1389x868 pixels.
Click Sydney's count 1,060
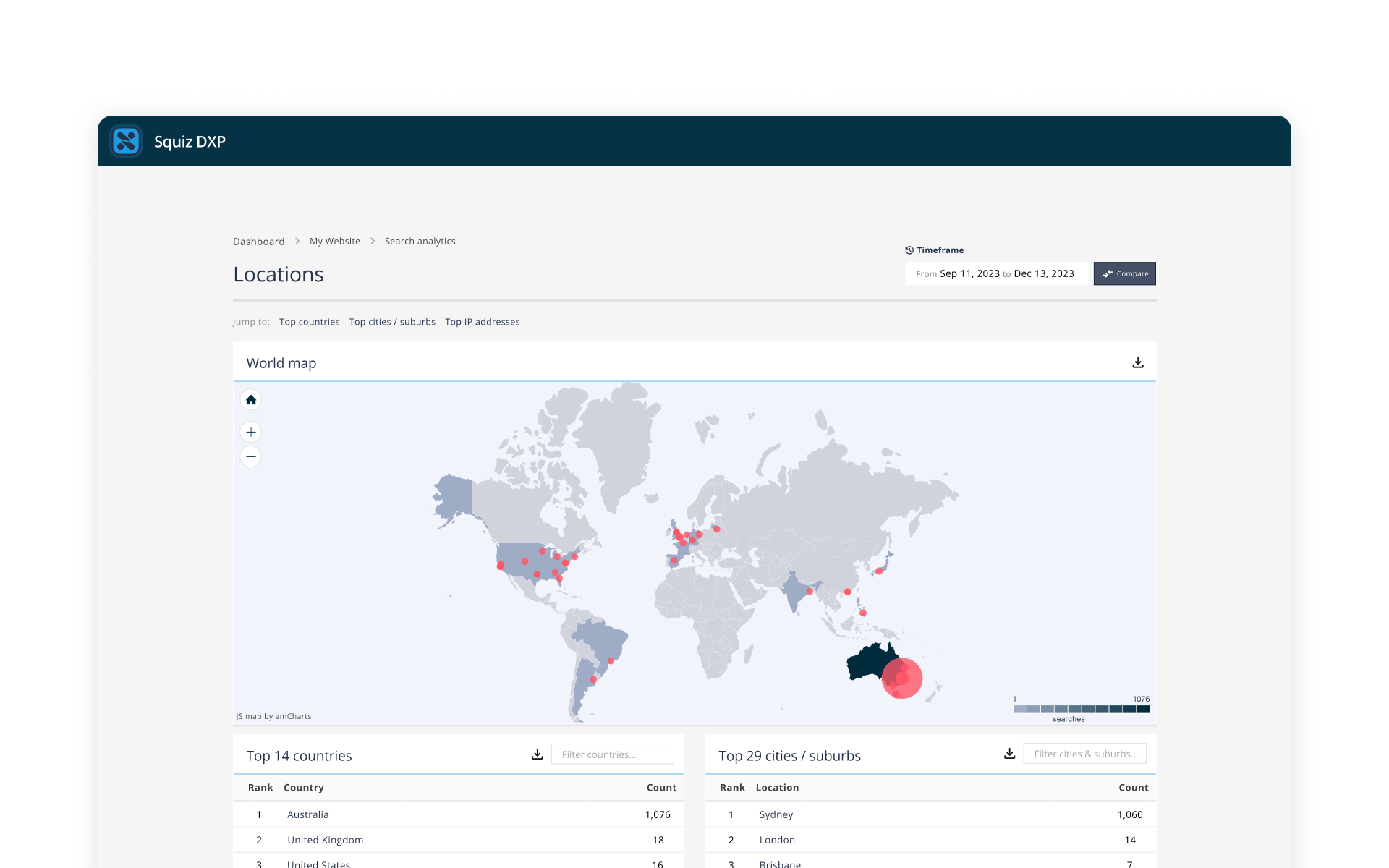pyautogui.click(x=1130, y=814)
